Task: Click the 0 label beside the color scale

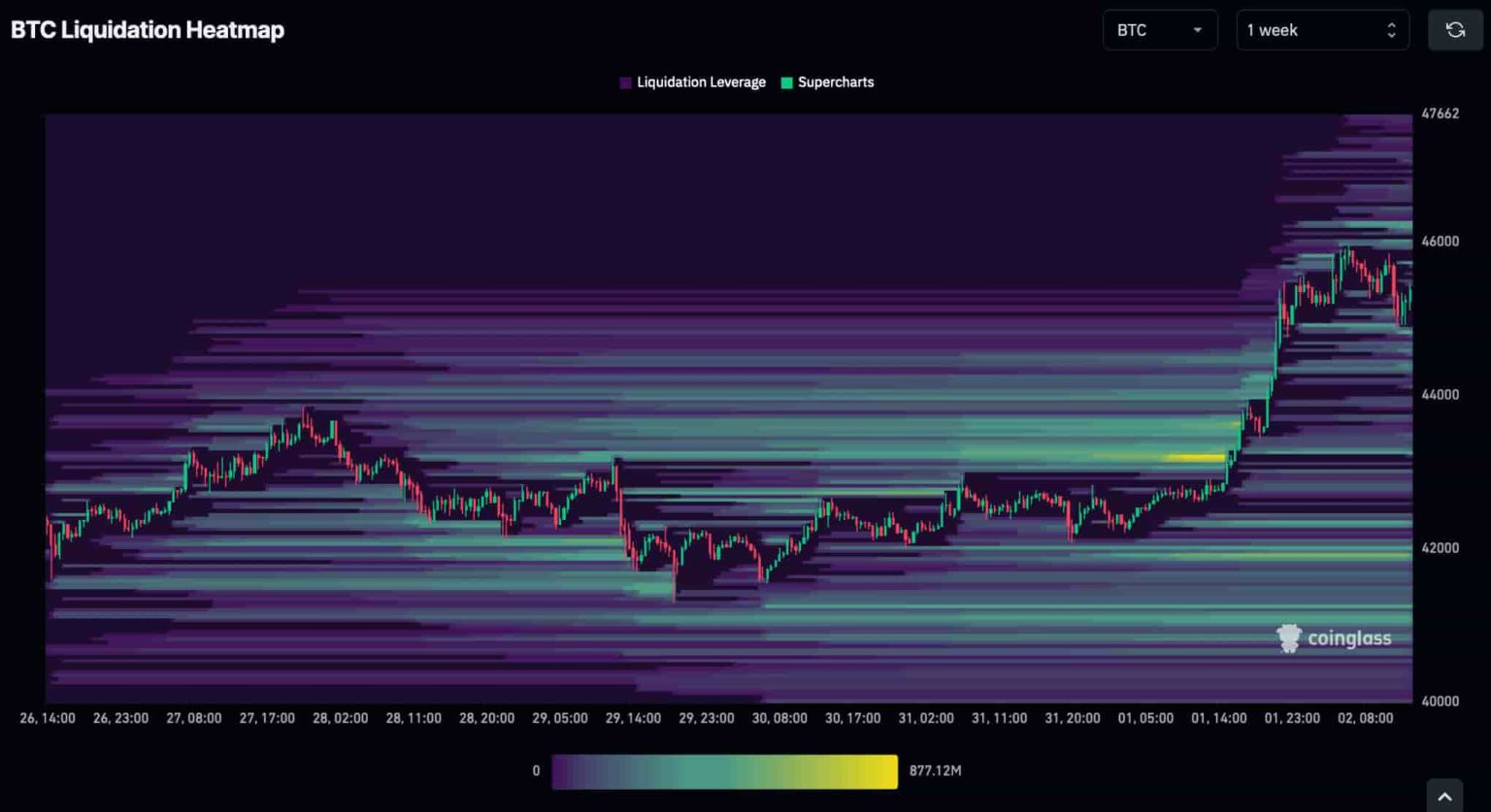Action: click(x=536, y=771)
